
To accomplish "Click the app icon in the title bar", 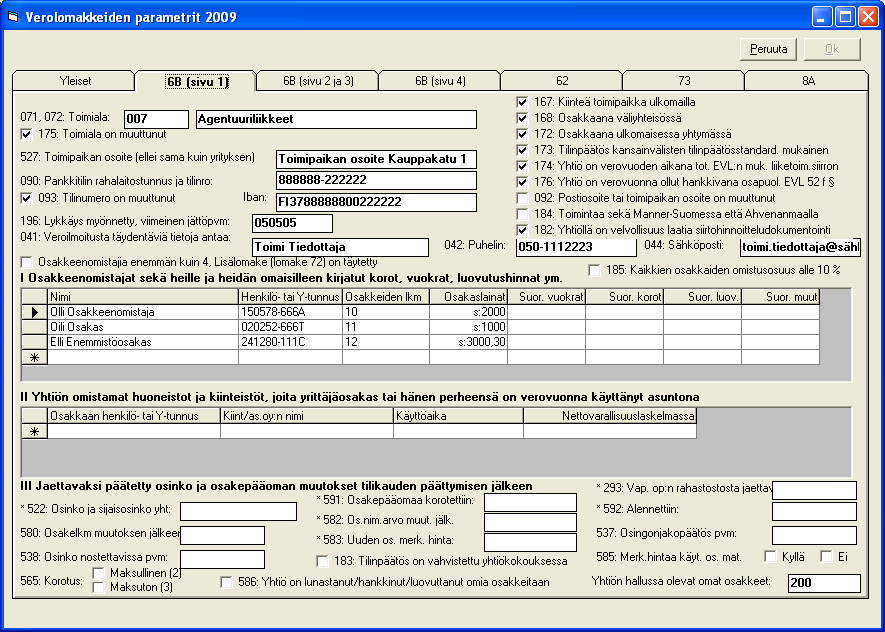I will coord(13,17).
